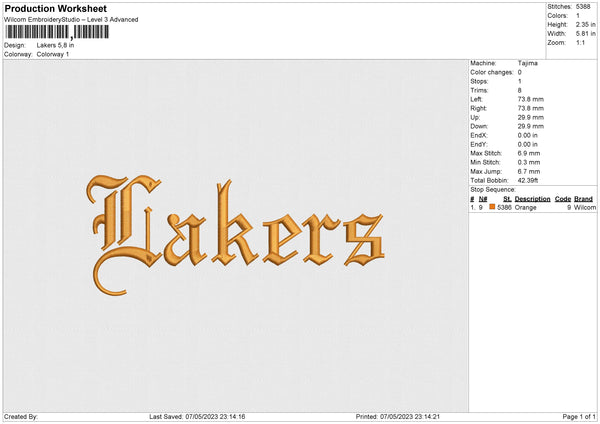Click the 'Orange' description in stop row
The width and height of the screenshot is (600, 424).
point(525,207)
